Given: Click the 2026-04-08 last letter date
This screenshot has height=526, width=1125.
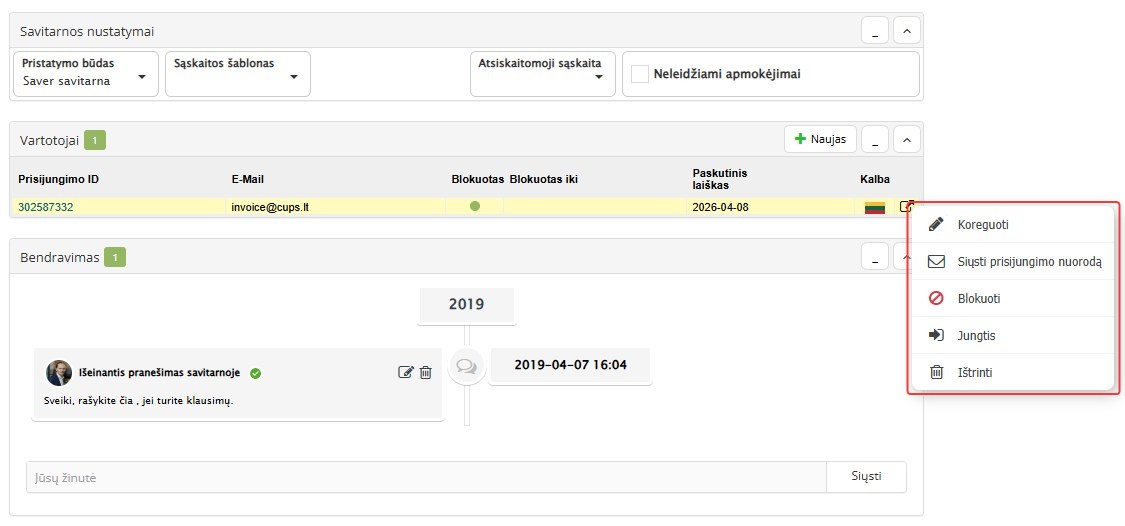Looking at the screenshot, I should tap(719, 207).
